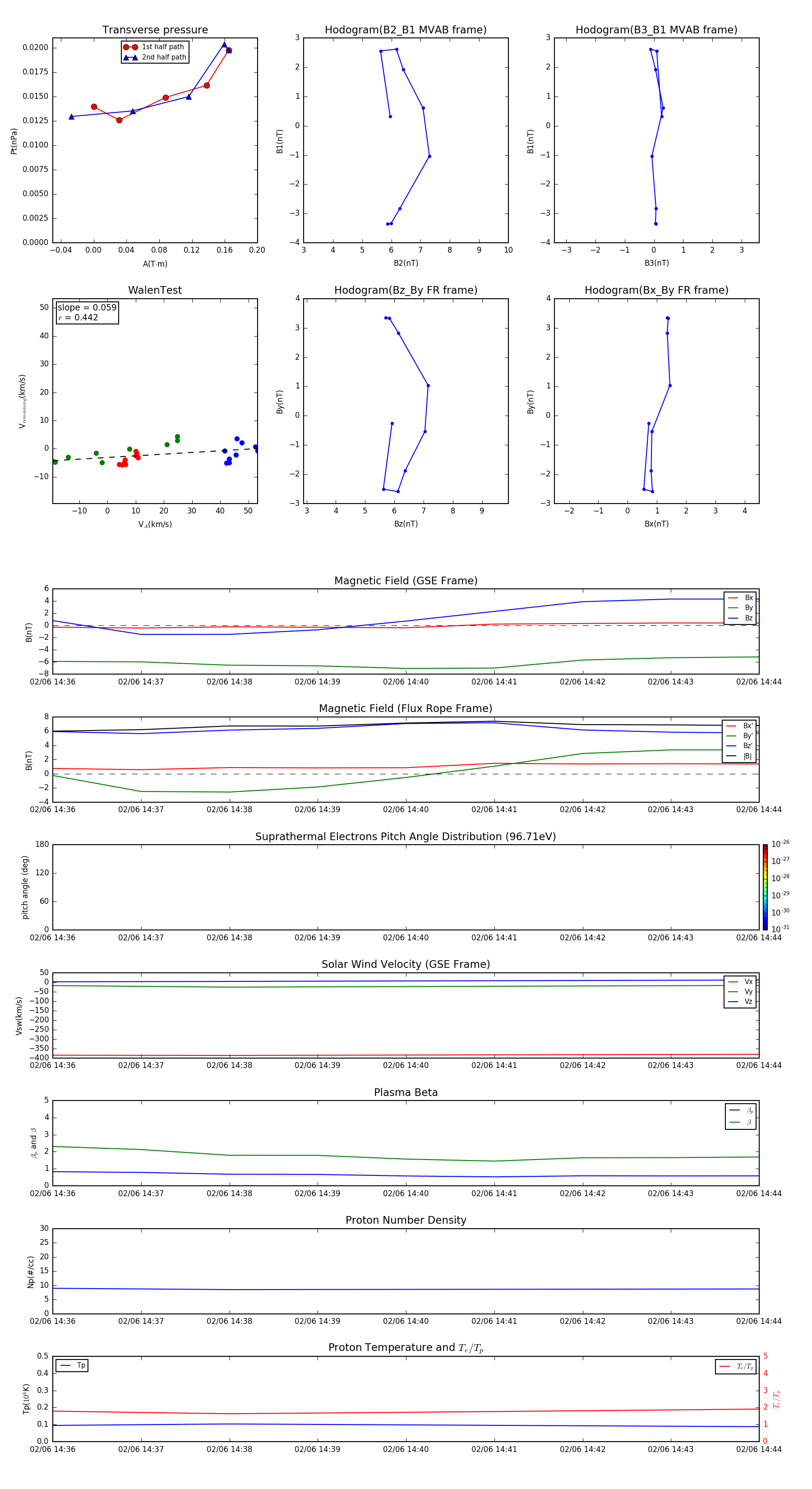The image size is (812, 1489).
Task: Click the 'Plasma Beta' plot title
Action: (406, 1093)
